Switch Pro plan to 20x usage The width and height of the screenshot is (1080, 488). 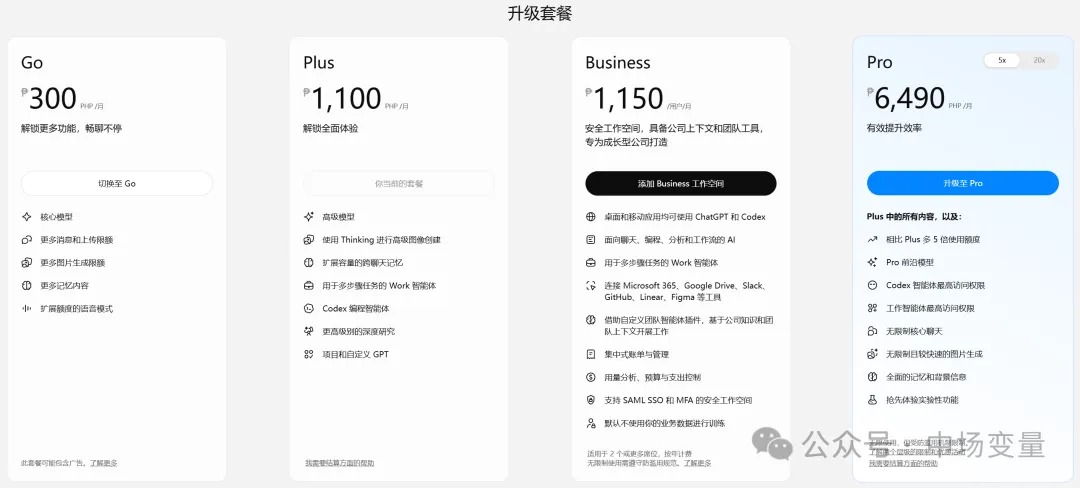1039,61
